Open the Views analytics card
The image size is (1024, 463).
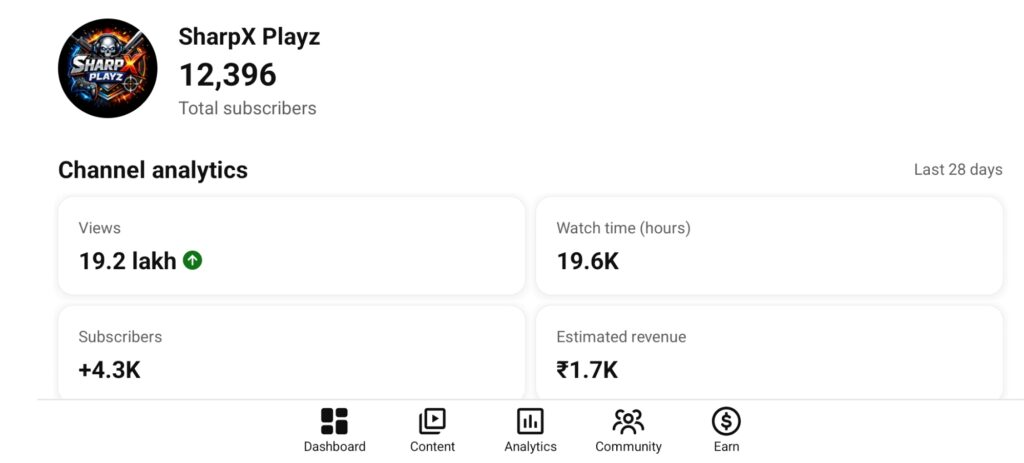[291, 246]
